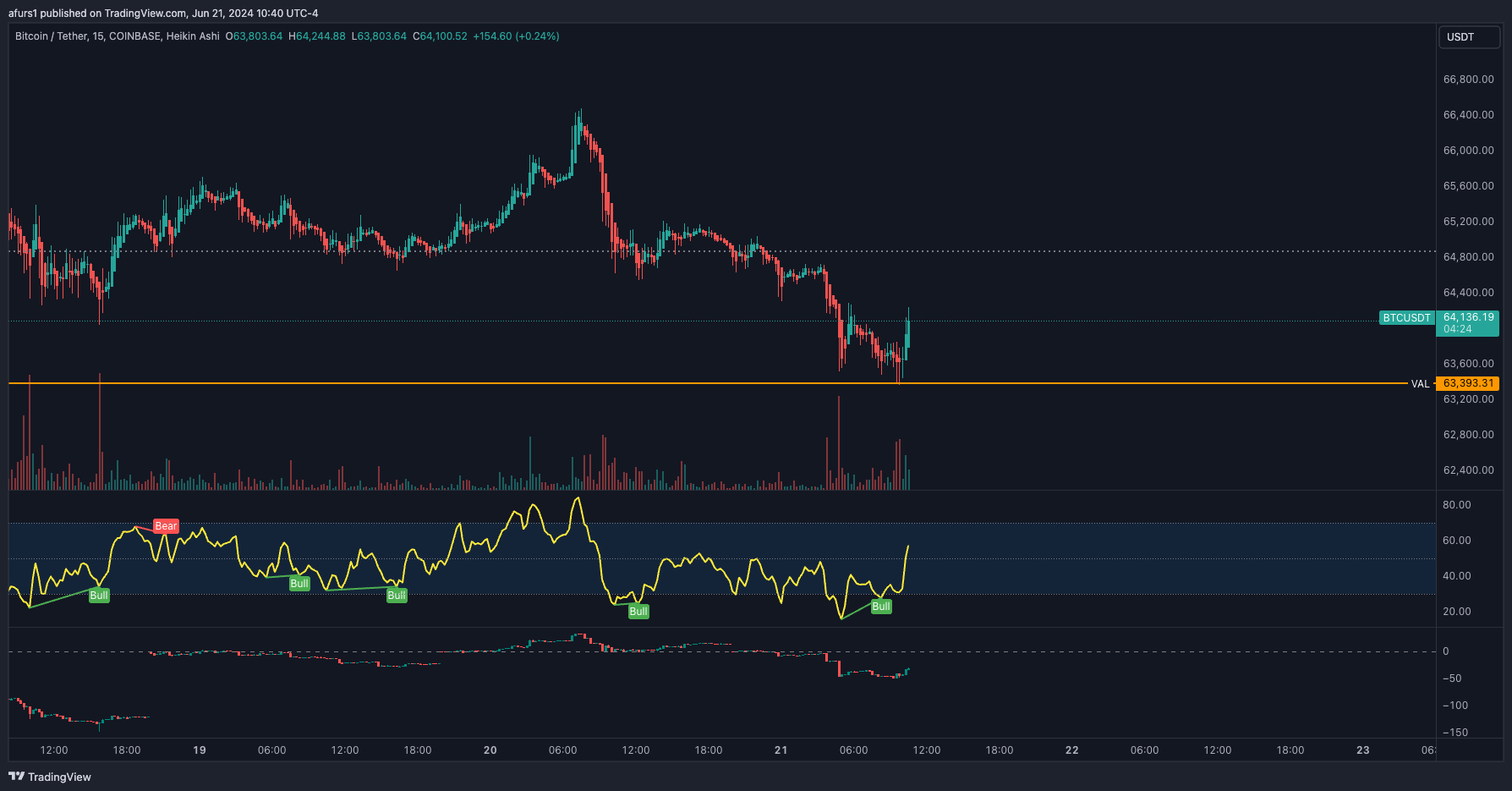Click the −50 lower indicator axis label
Screen dimensions: 1512x791
1452,678
